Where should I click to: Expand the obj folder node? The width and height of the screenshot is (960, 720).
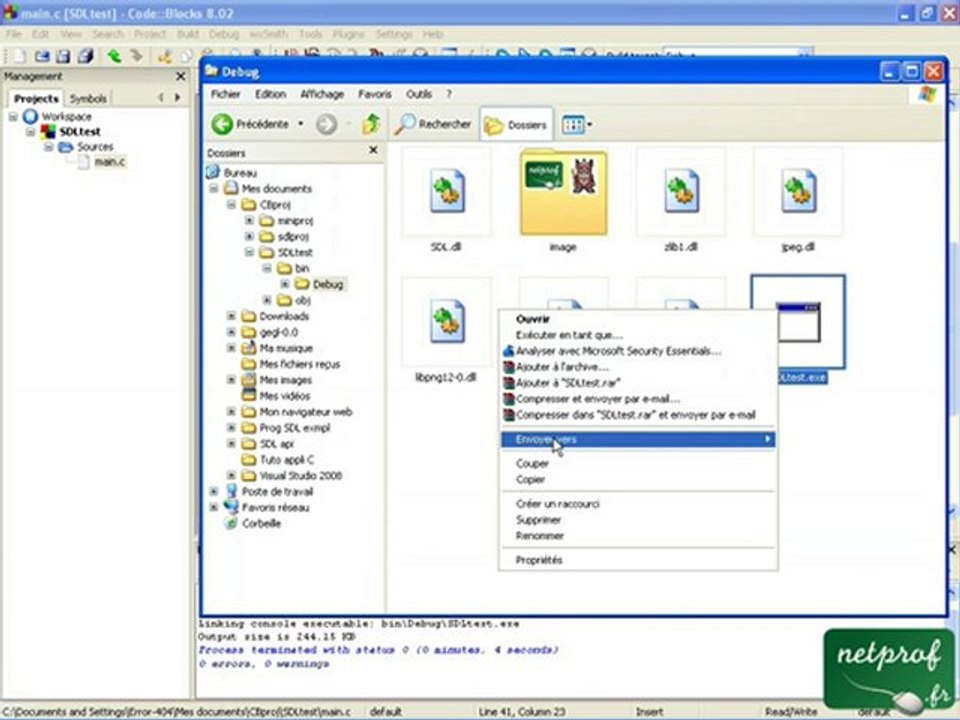coord(267,300)
